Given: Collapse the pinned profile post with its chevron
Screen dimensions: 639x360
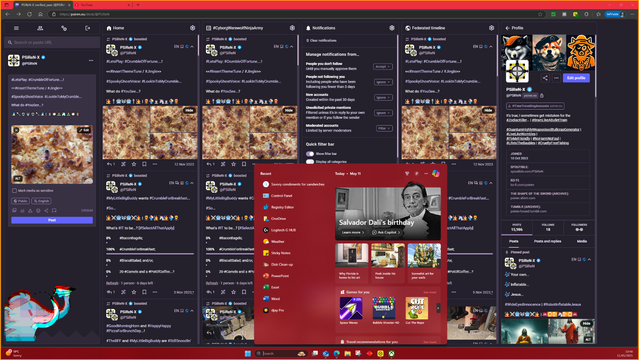Looking at the screenshot, I should 589,259.
